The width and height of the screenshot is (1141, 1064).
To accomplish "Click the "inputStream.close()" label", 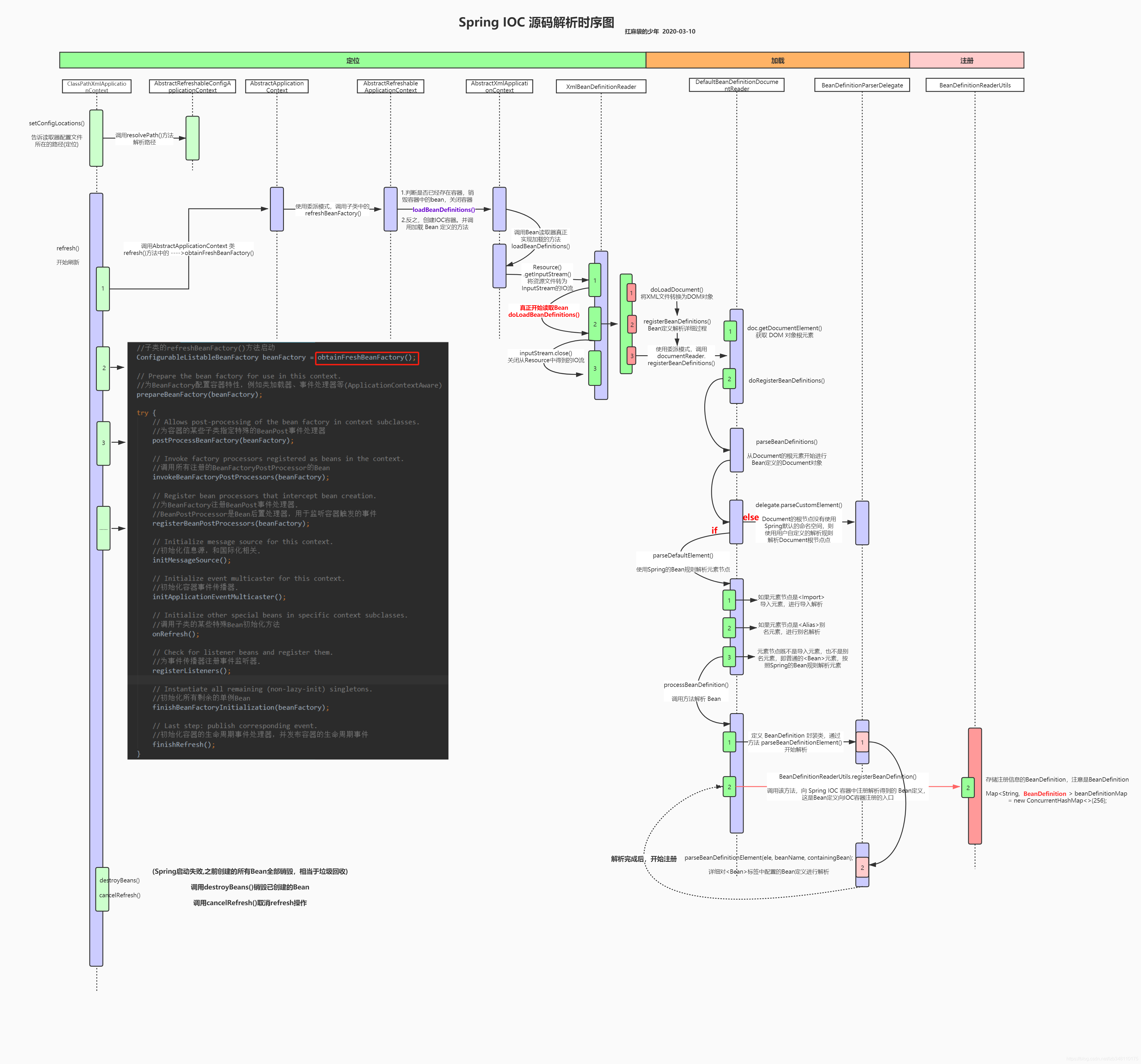I will 545,354.
